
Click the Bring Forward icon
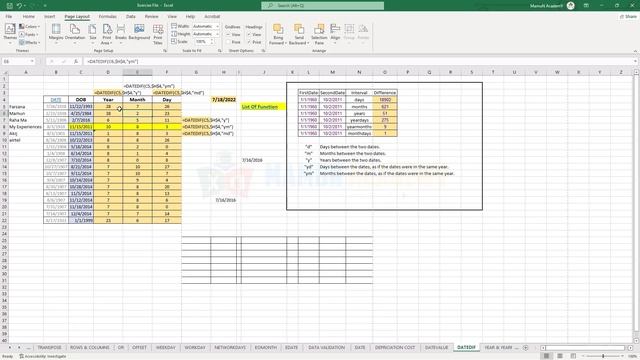point(278,29)
